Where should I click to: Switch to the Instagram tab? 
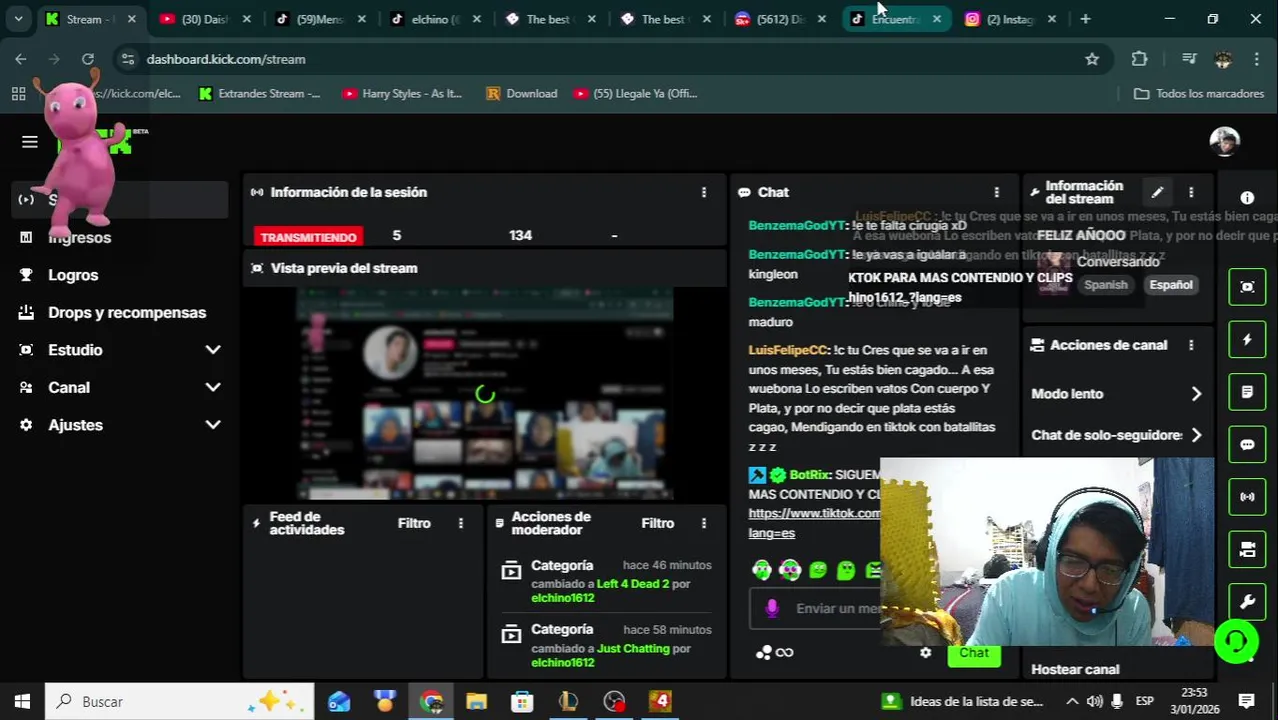coord(1010,19)
